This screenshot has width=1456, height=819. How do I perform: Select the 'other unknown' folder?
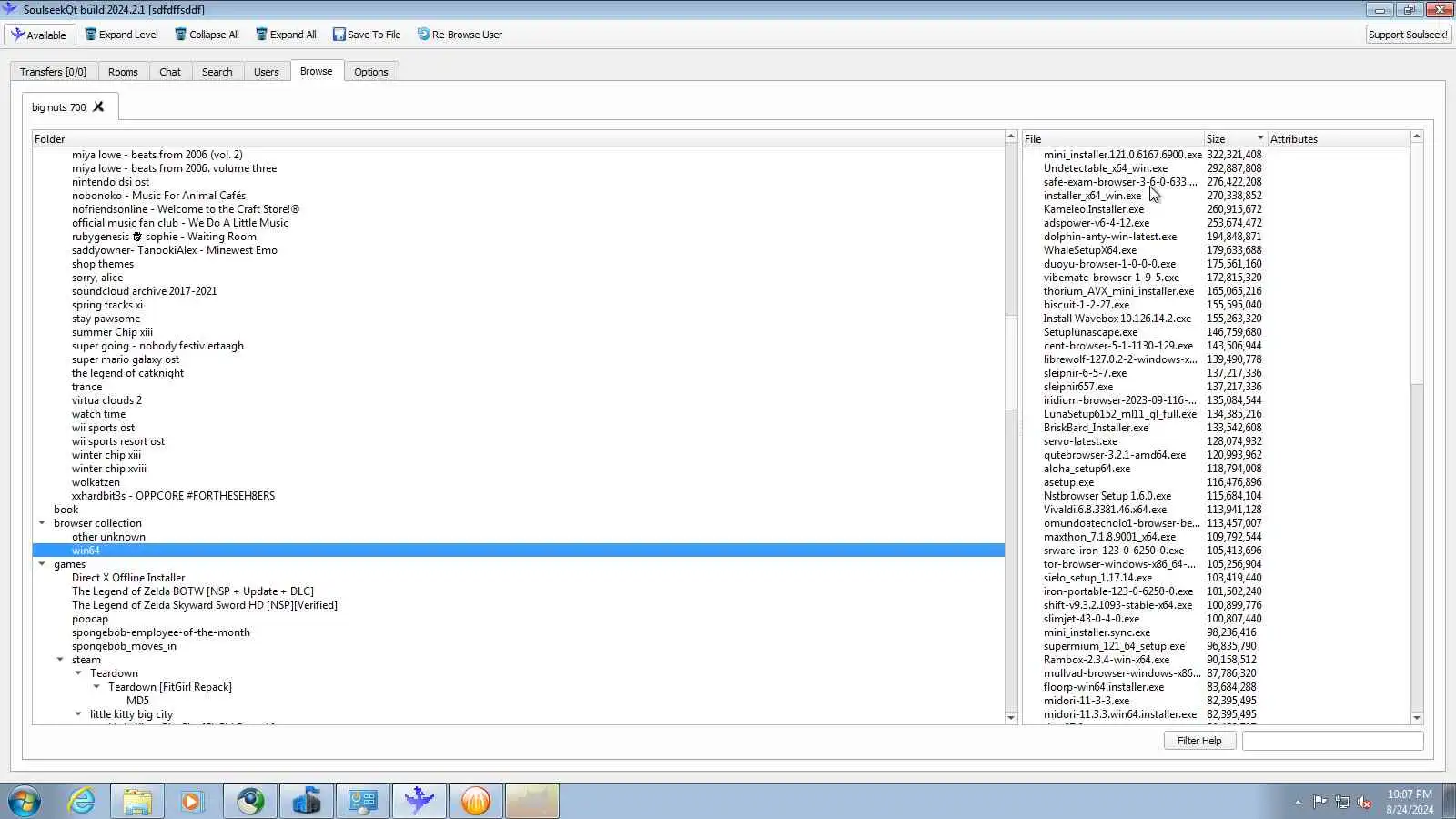[108, 537]
